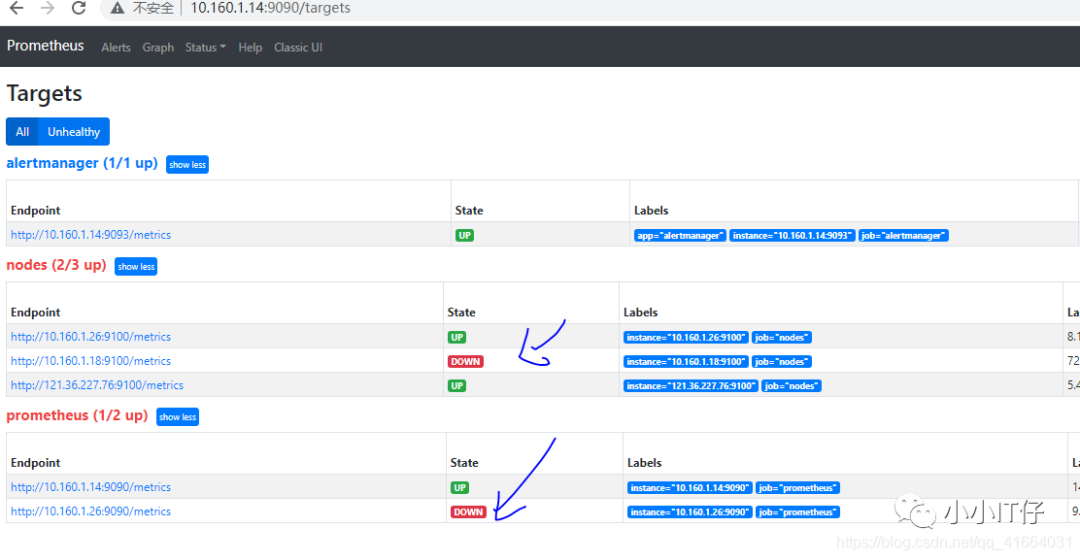Viewport: 1080px width, 560px height.
Task: Click the prometheus (1/2 up) heading
Action: tap(77, 415)
